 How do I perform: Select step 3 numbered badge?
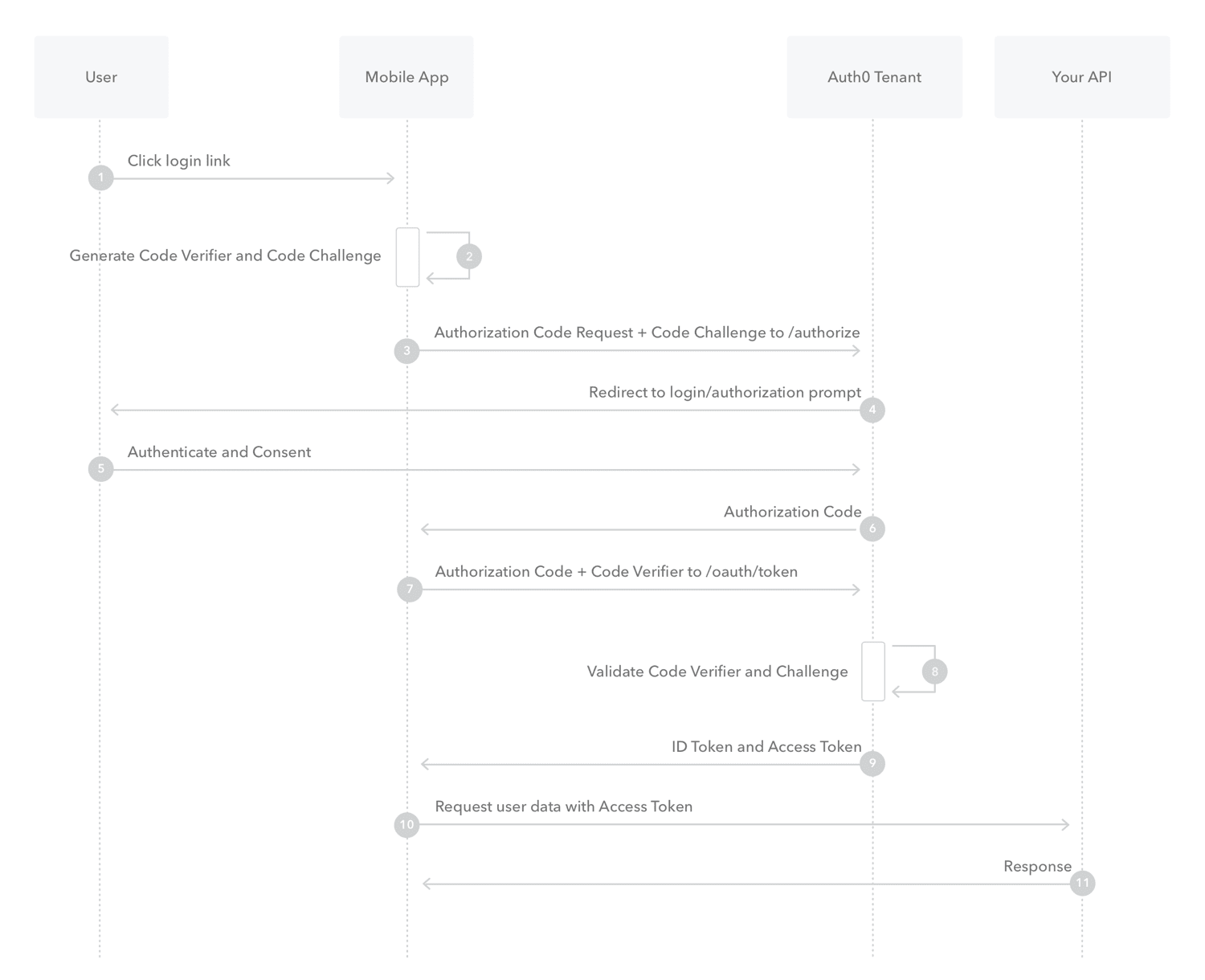coord(406,350)
